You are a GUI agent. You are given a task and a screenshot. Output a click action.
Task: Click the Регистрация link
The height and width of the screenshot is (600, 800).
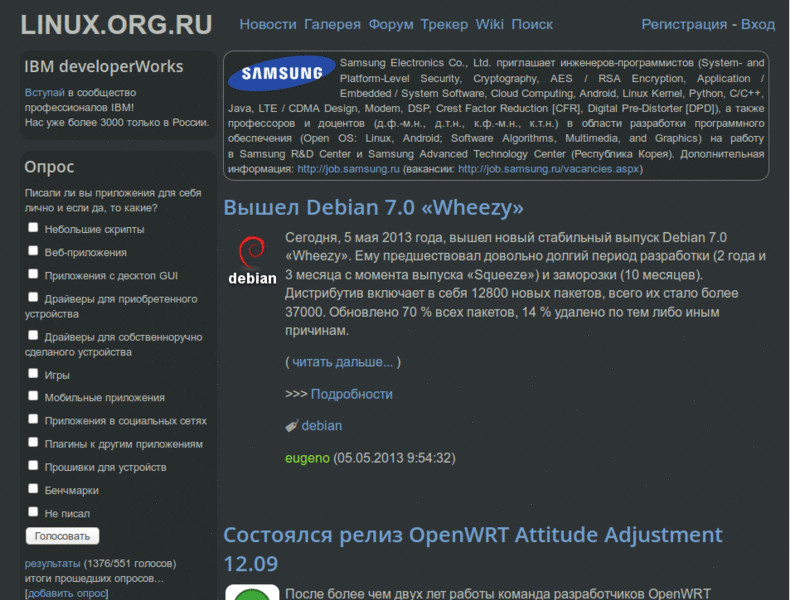[684, 24]
